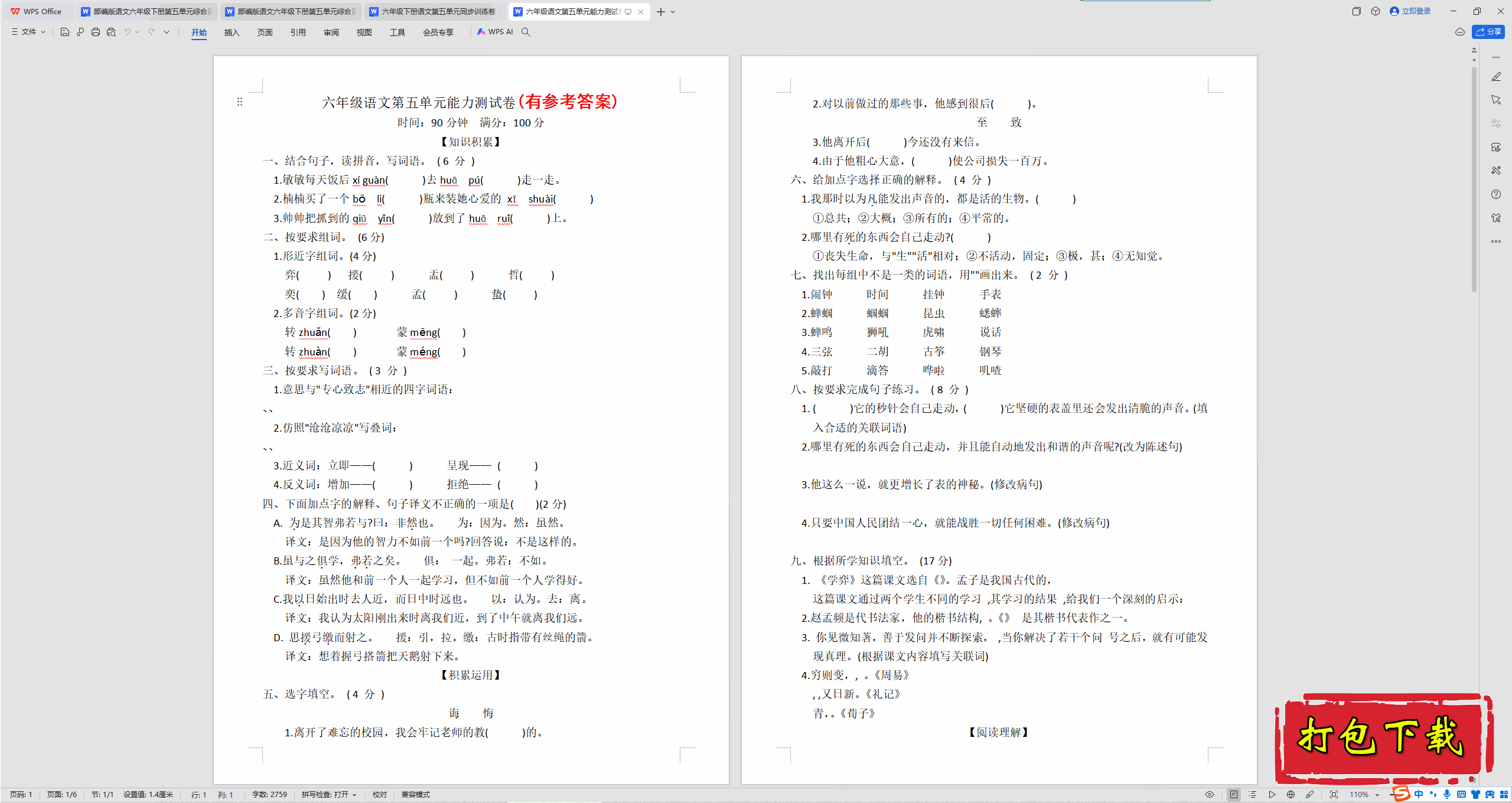Toggle the Sogou punctuation mode icon

click(1433, 795)
